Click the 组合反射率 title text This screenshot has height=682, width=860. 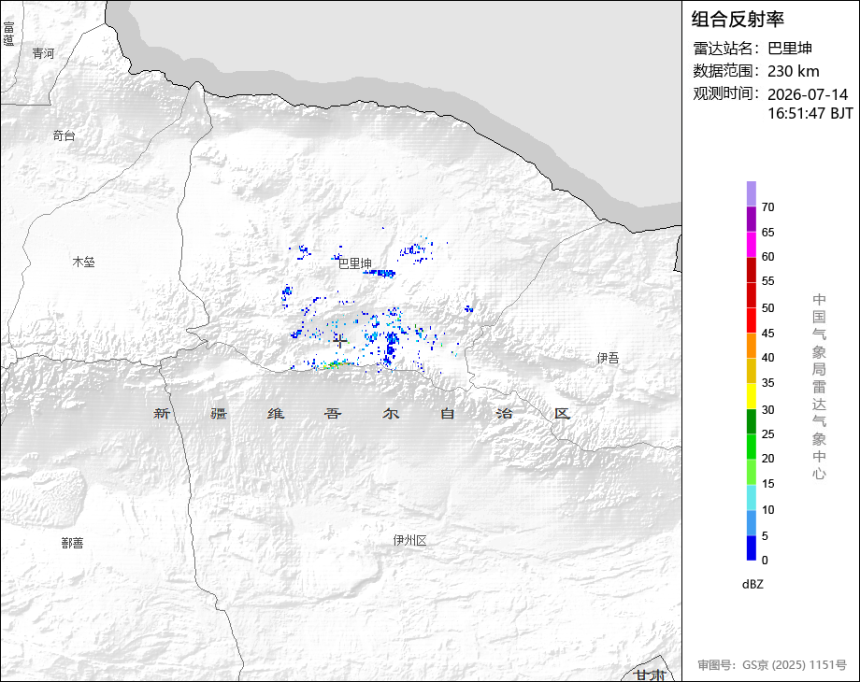click(737, 19)
